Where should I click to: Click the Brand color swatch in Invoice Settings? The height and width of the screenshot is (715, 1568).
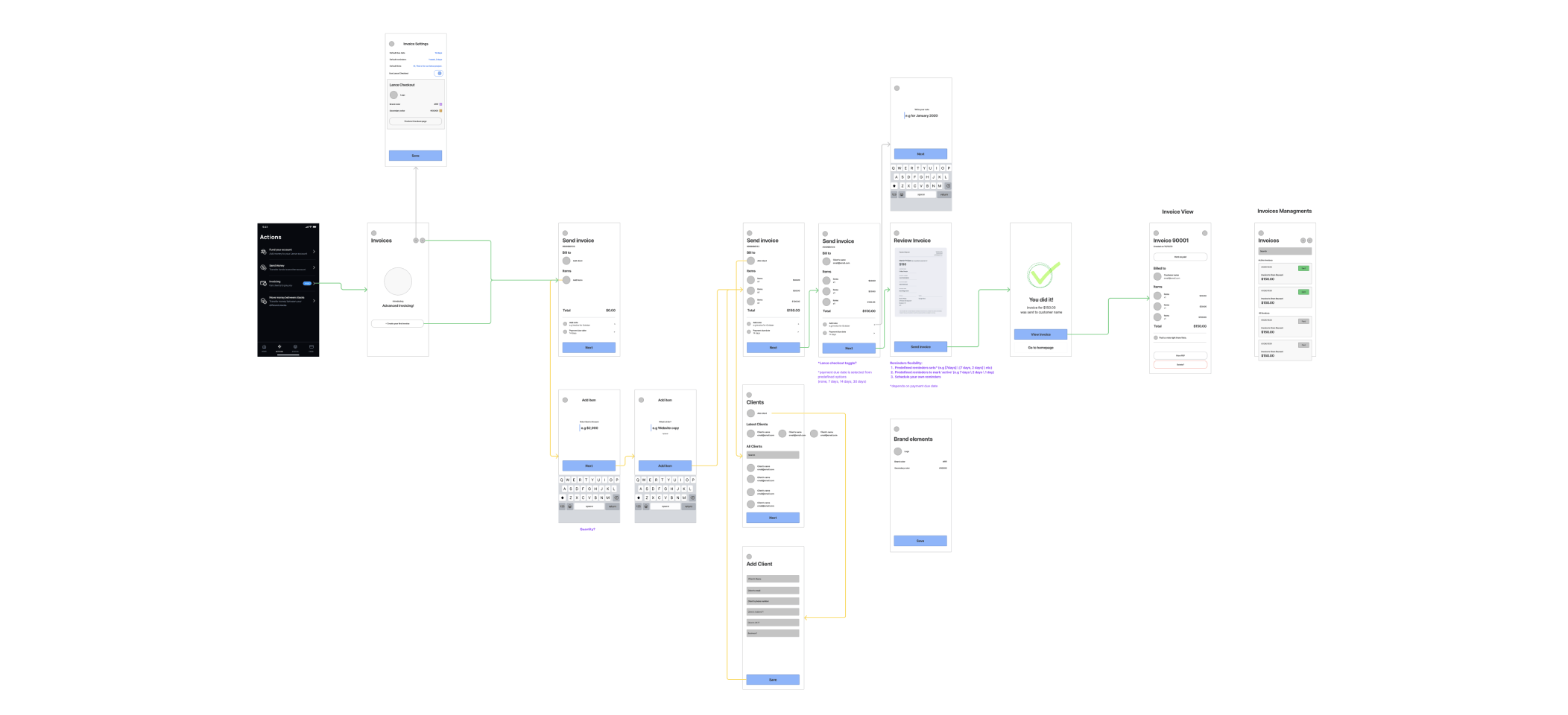(440, 104)
